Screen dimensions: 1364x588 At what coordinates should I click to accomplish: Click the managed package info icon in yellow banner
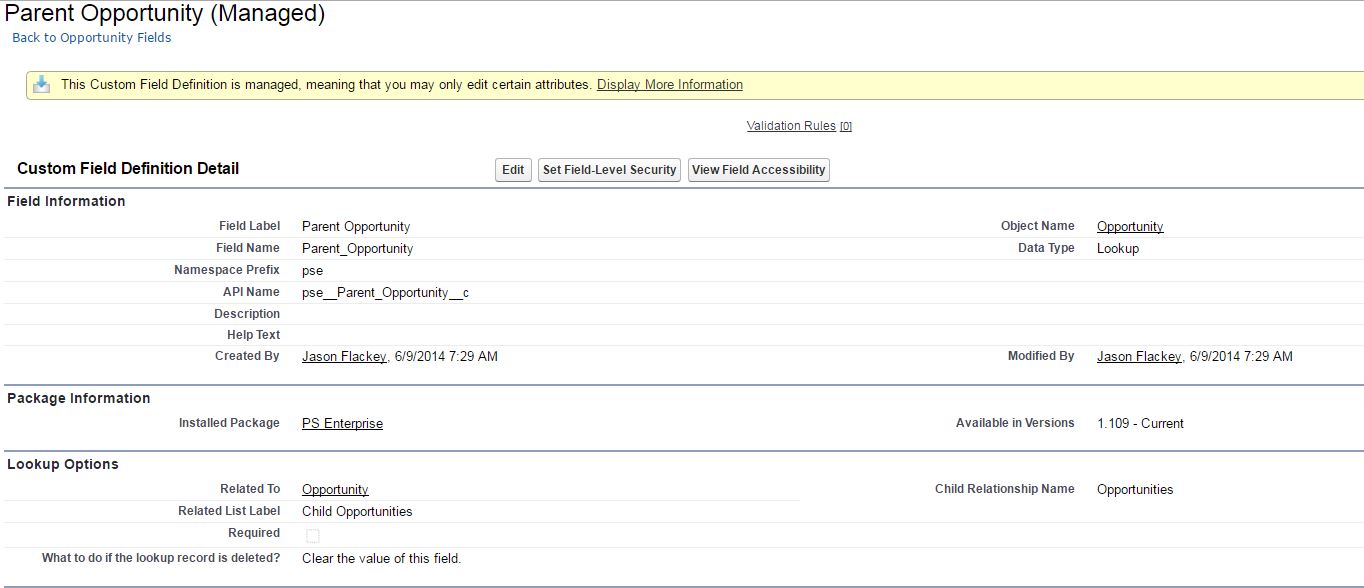42,85
